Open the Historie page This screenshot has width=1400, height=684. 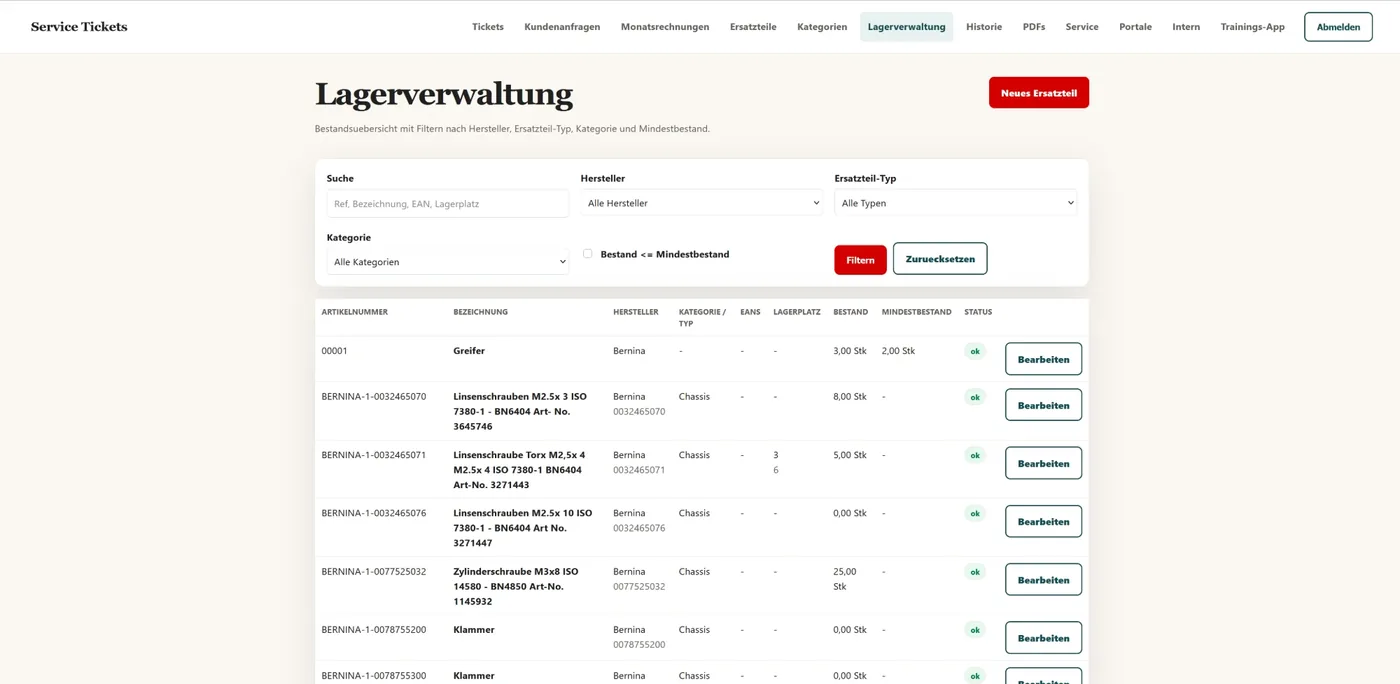pos(984,27)
